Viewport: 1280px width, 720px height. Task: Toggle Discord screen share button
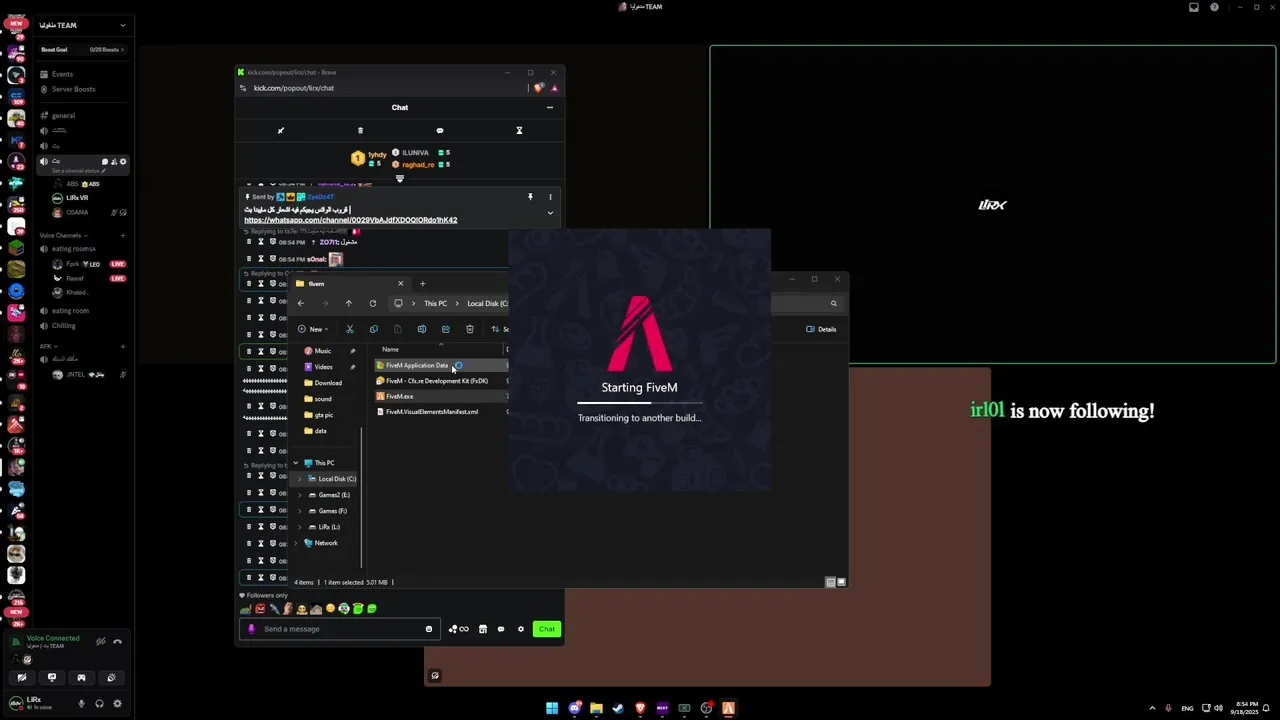click(52, 678)
